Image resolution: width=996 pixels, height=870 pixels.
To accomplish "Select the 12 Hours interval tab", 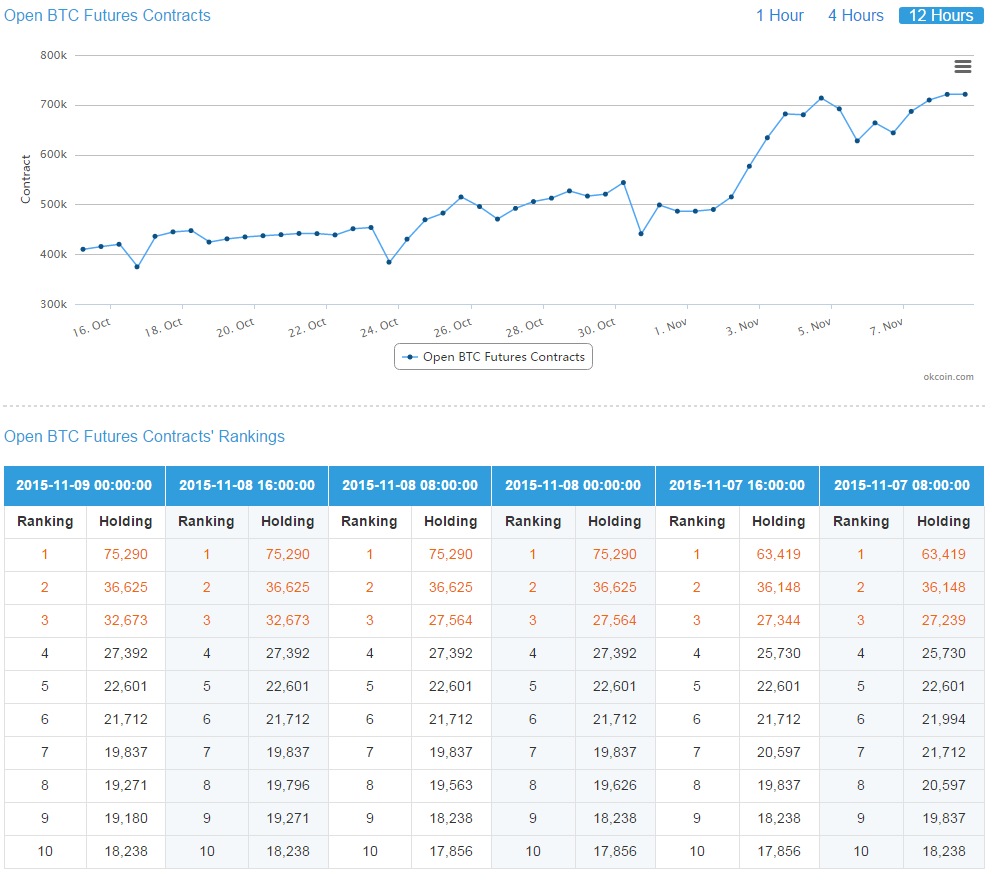I will tap(941, 15).
